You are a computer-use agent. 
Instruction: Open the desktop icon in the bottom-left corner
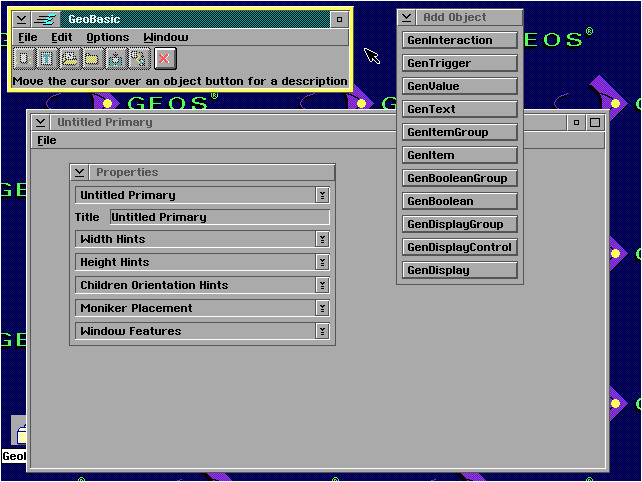[x=16, y=434]
